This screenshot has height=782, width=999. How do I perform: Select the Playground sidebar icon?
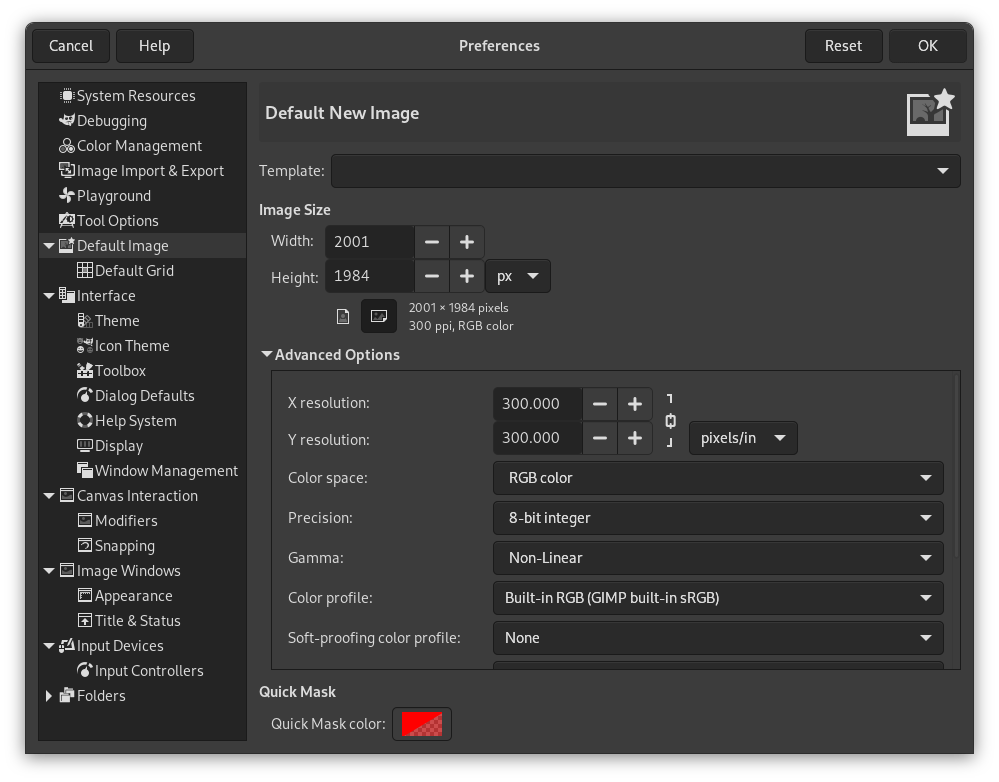(x=65, y=195)
